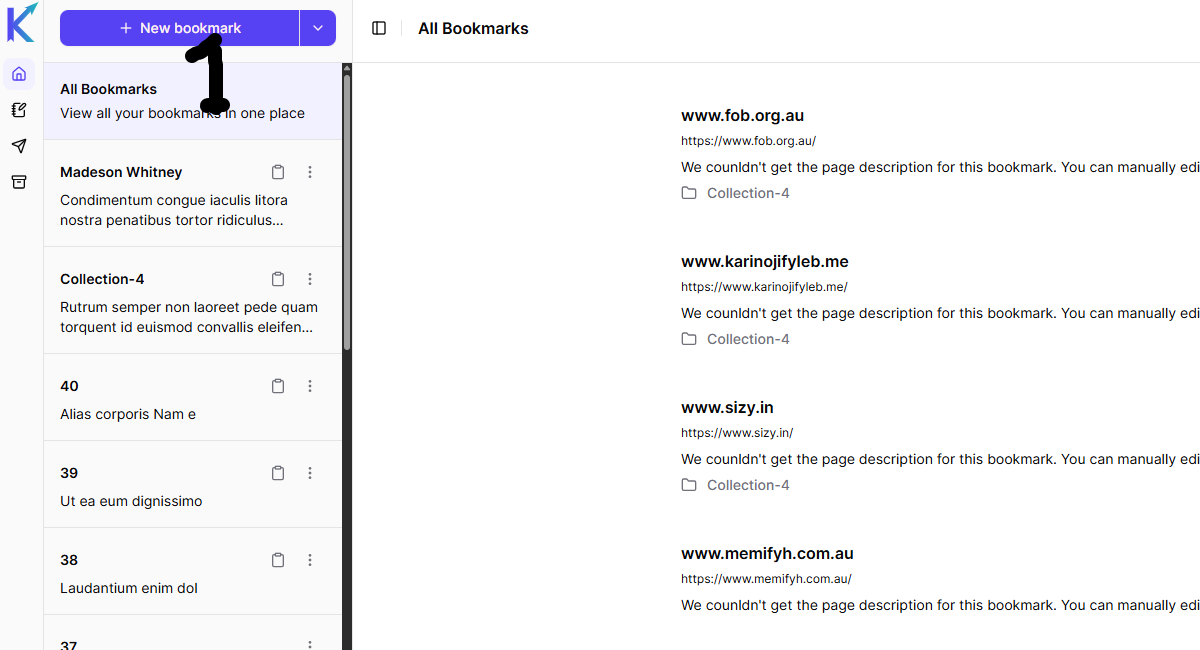Open the archive box icon
Image resolution: width=1200 pixels, height=650 pixels.
19,182
